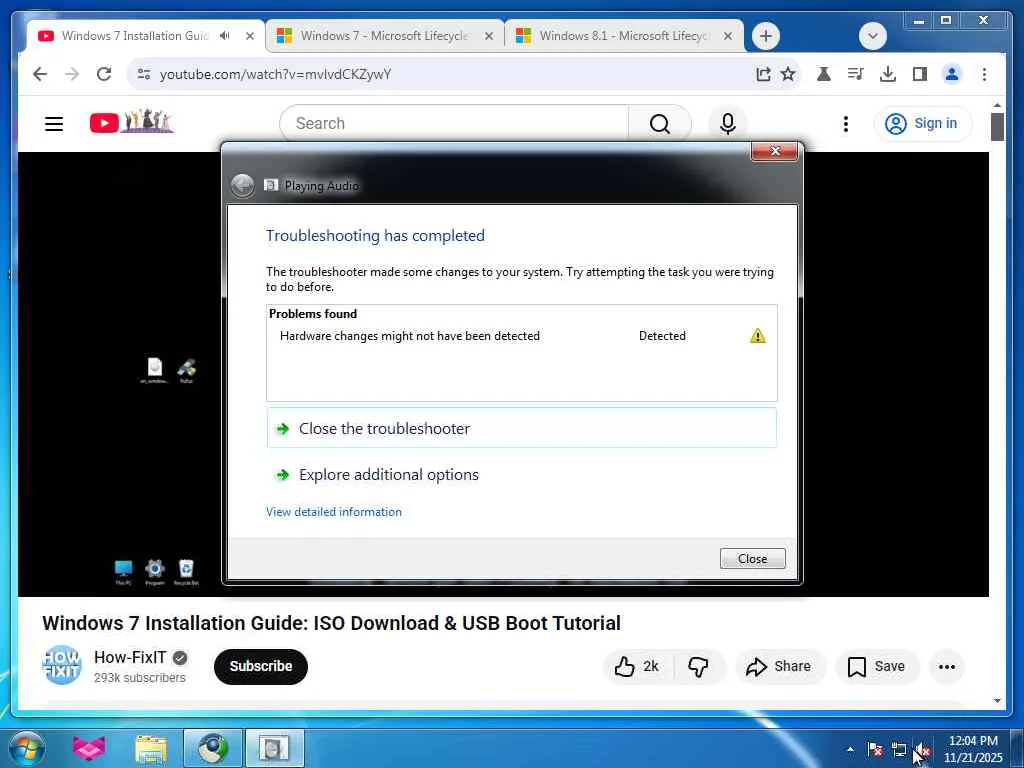Open Chrome Labs flask icon
Viewport: 1024px width, 768px height.
coord(824,74)
